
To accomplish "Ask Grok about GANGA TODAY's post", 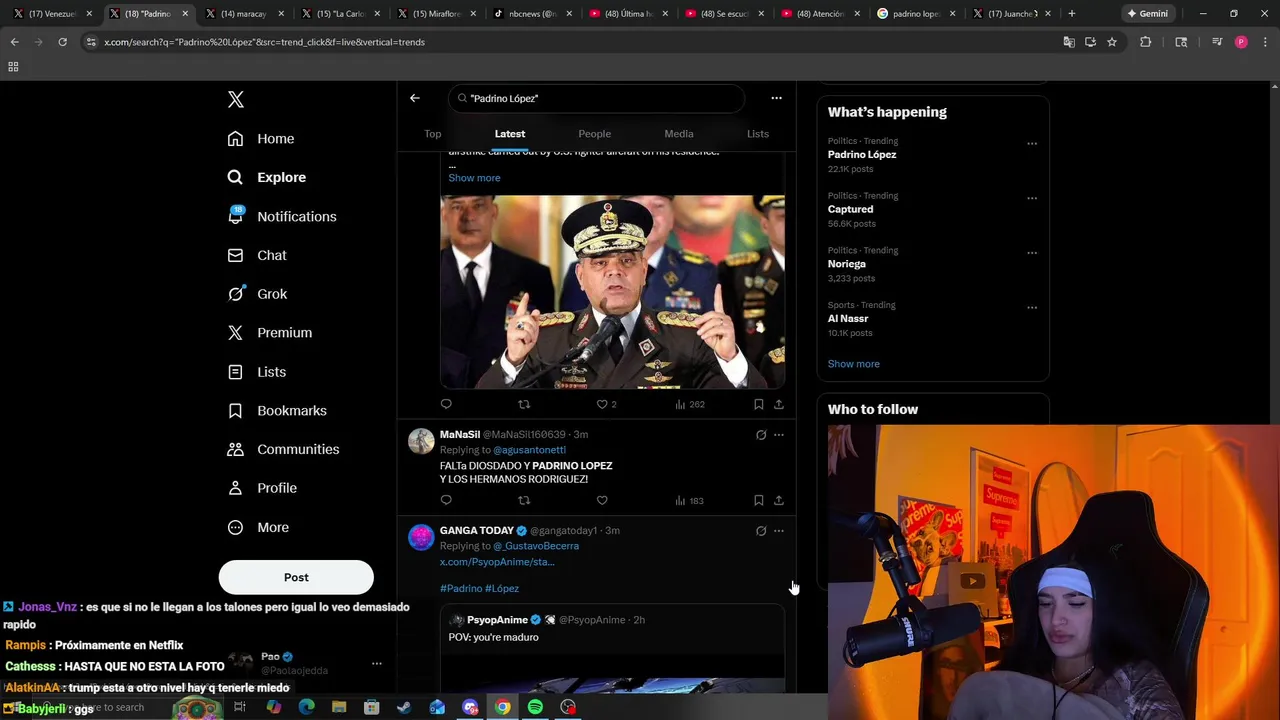I will pos(761,531).
